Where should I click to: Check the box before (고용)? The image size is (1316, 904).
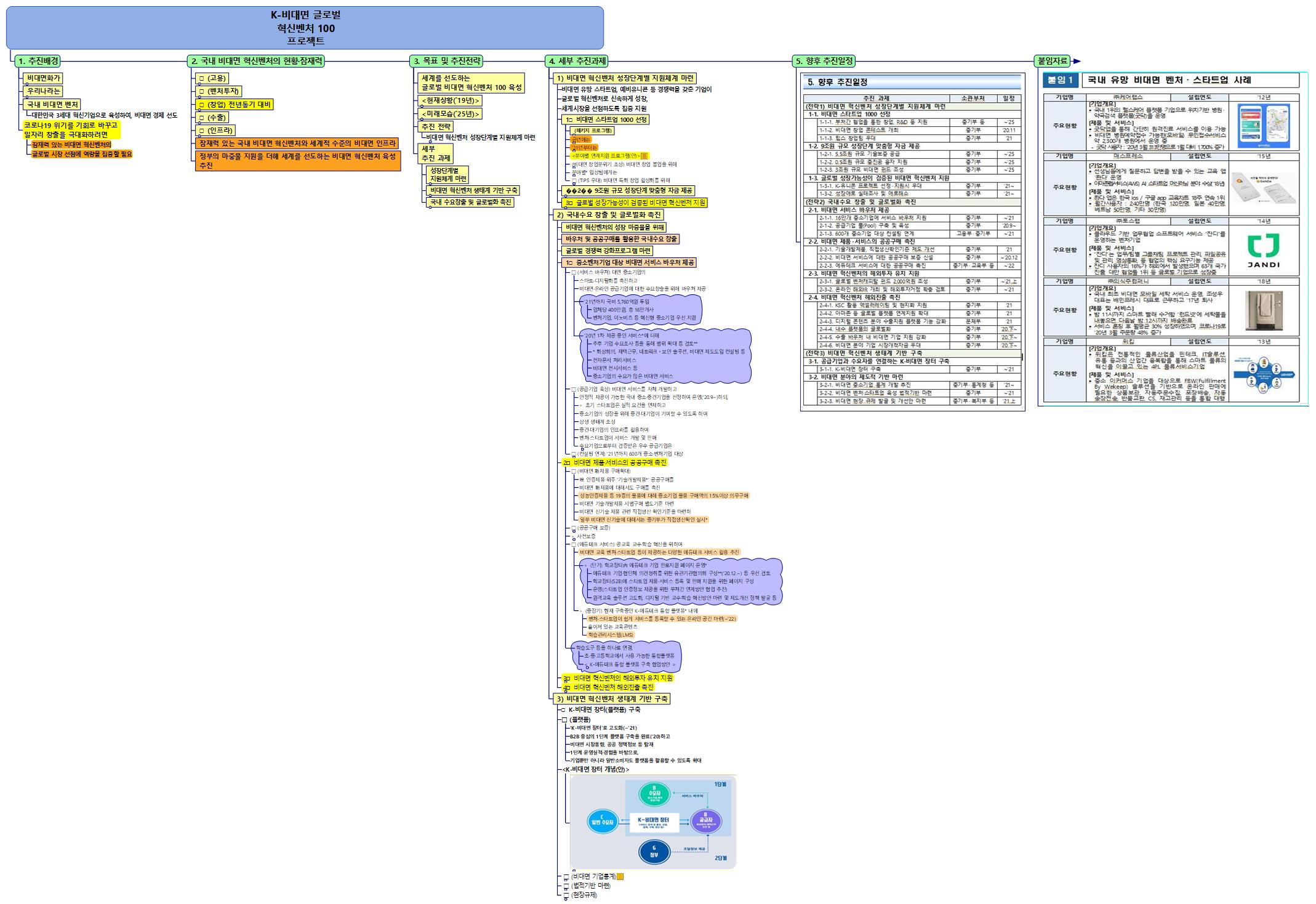coord(201,79)
